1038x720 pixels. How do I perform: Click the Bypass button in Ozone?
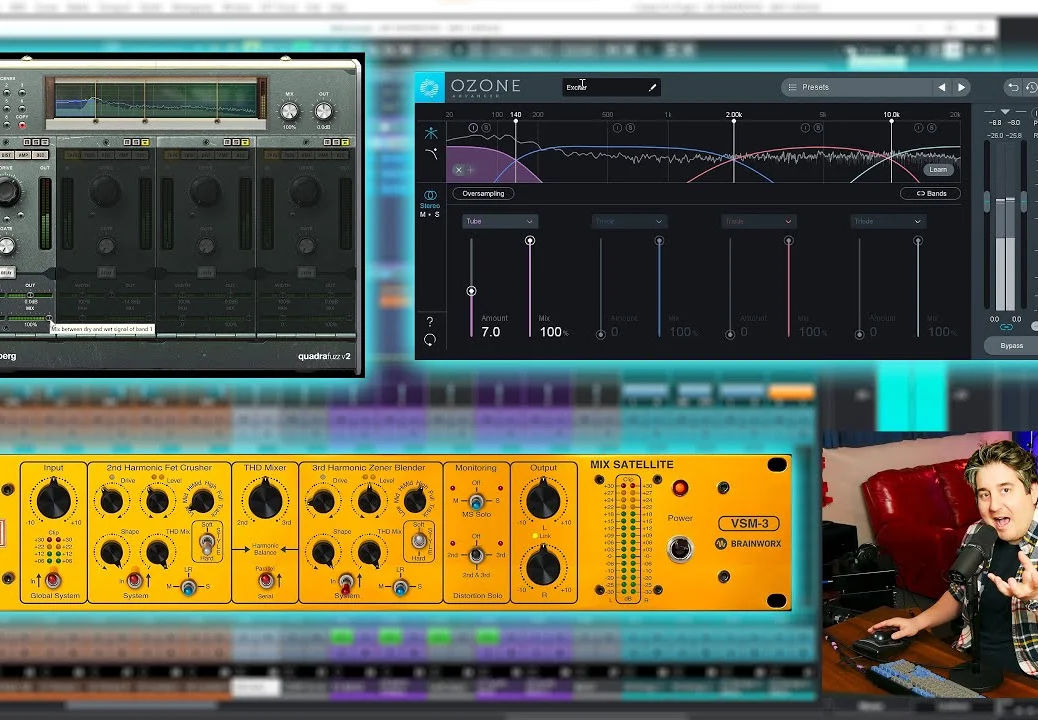(x=1011, y=345)
